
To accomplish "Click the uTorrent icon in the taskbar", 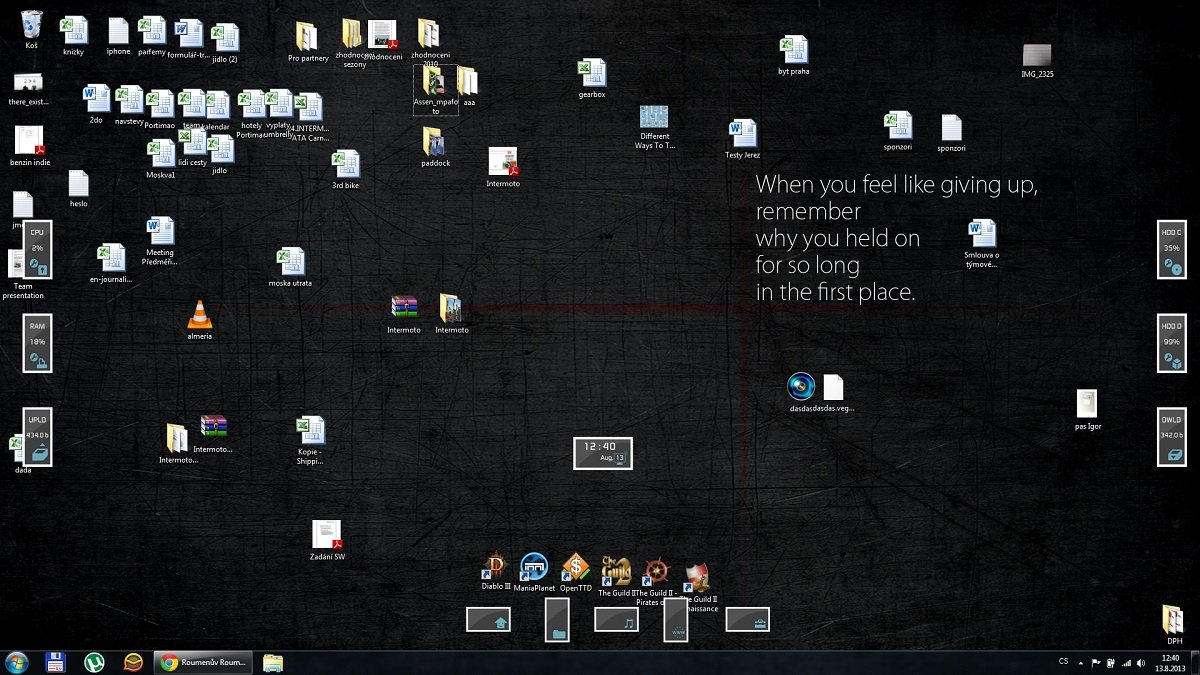I will [x=94, y=662].
